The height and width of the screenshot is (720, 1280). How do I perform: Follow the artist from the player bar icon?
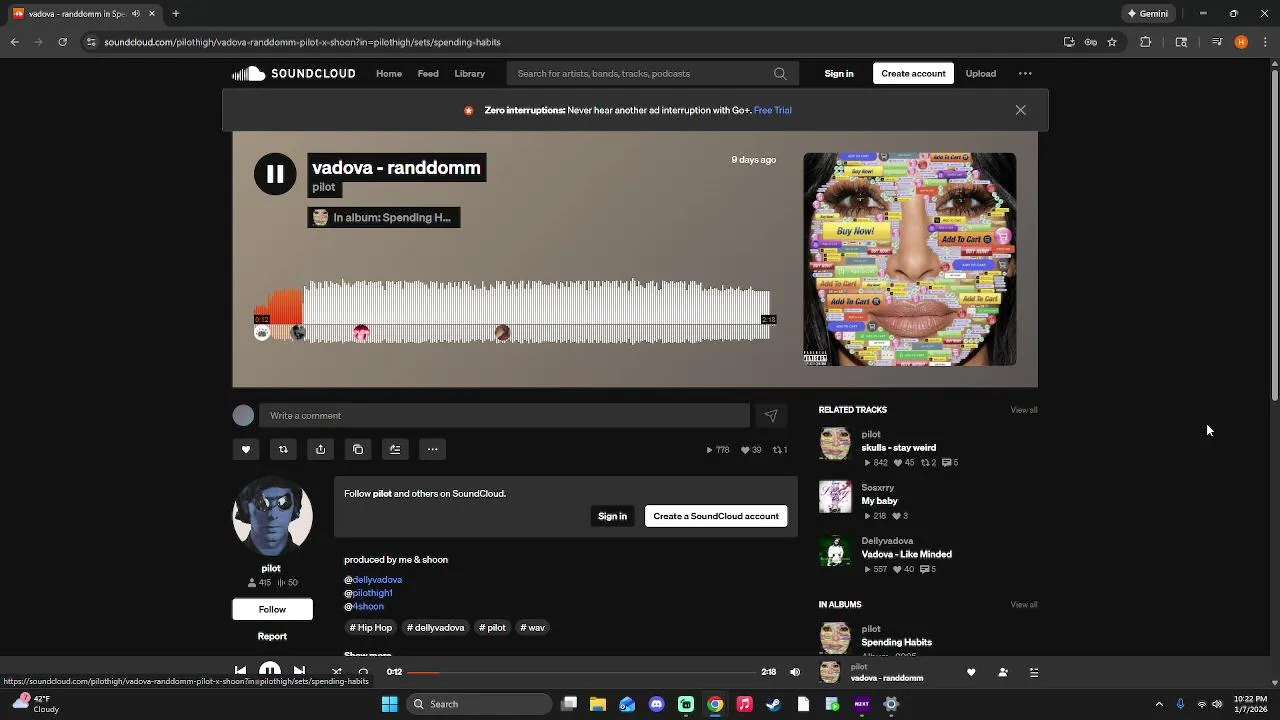(1003, 672)
